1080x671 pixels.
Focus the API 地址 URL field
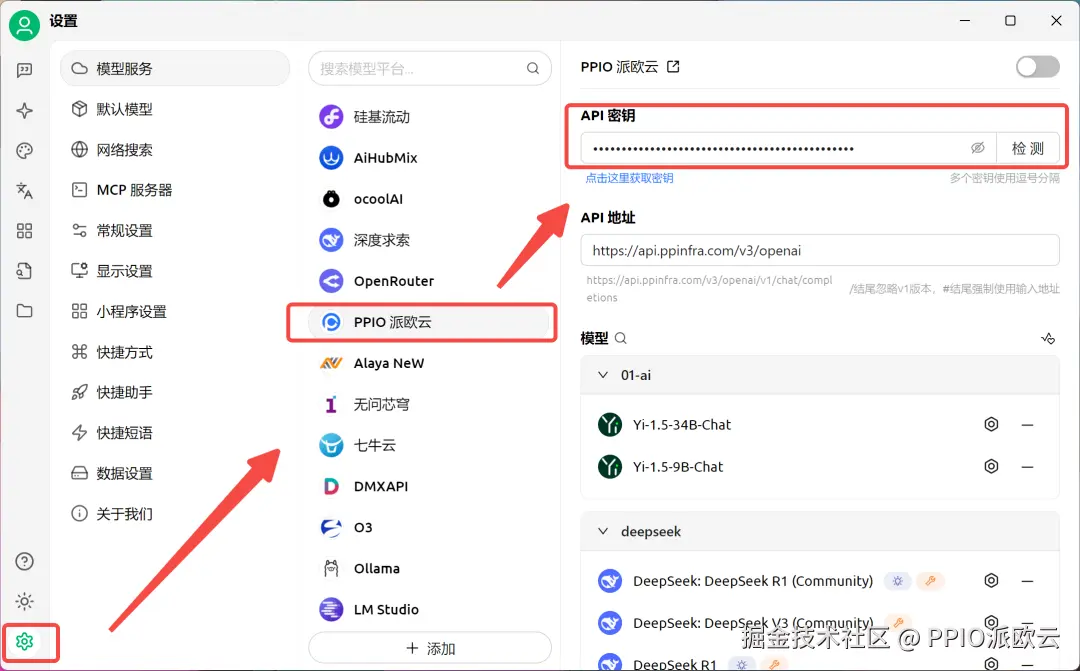[820, 250]
